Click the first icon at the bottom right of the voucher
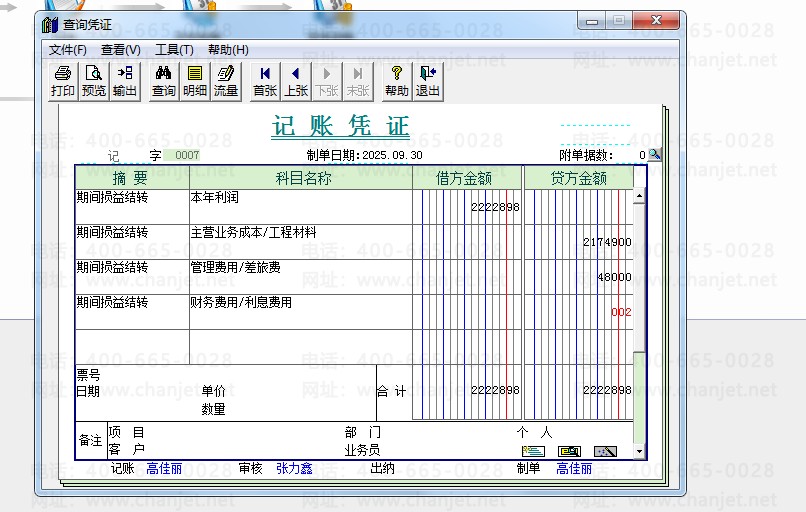806x512 pixels. [533, 451]
